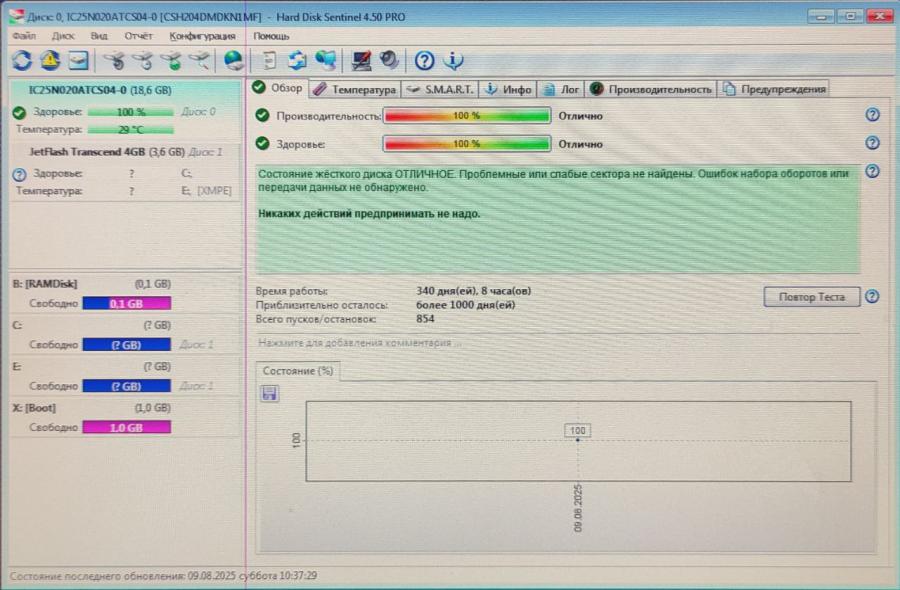Click the blue free space bar under C:
Image resolution: width=900 pixels, height=590 pixels.
126,345
